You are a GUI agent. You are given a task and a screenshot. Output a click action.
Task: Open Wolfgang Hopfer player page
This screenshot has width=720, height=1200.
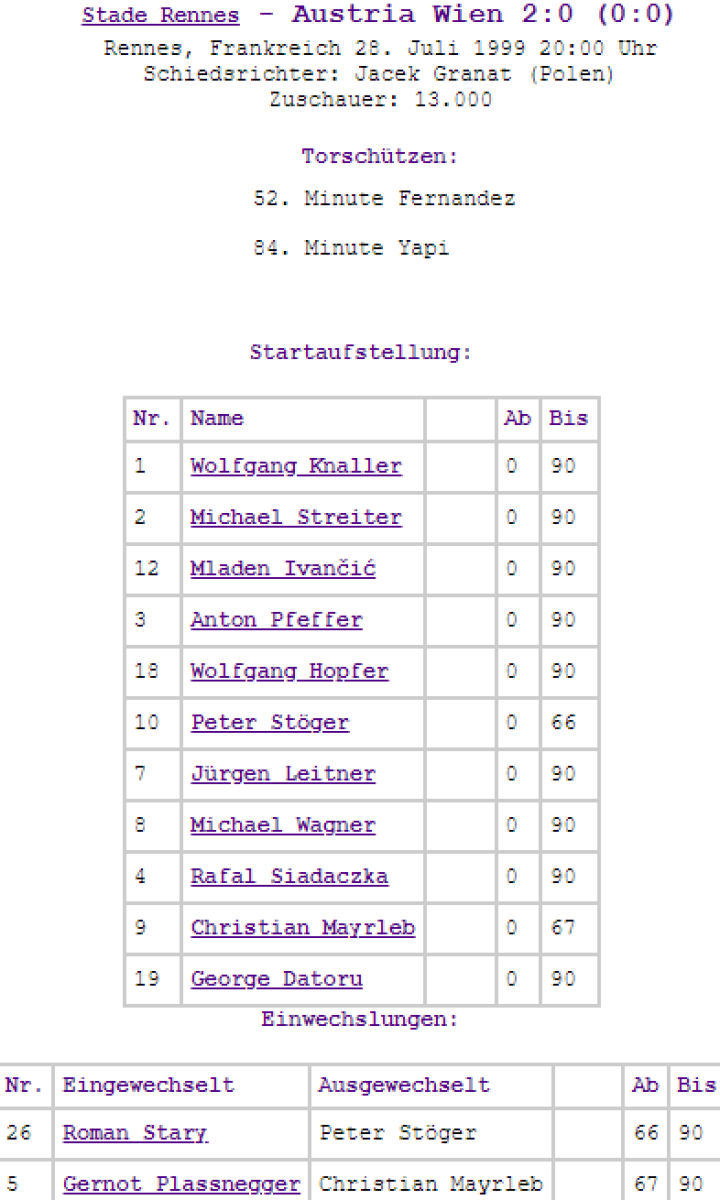289,672
